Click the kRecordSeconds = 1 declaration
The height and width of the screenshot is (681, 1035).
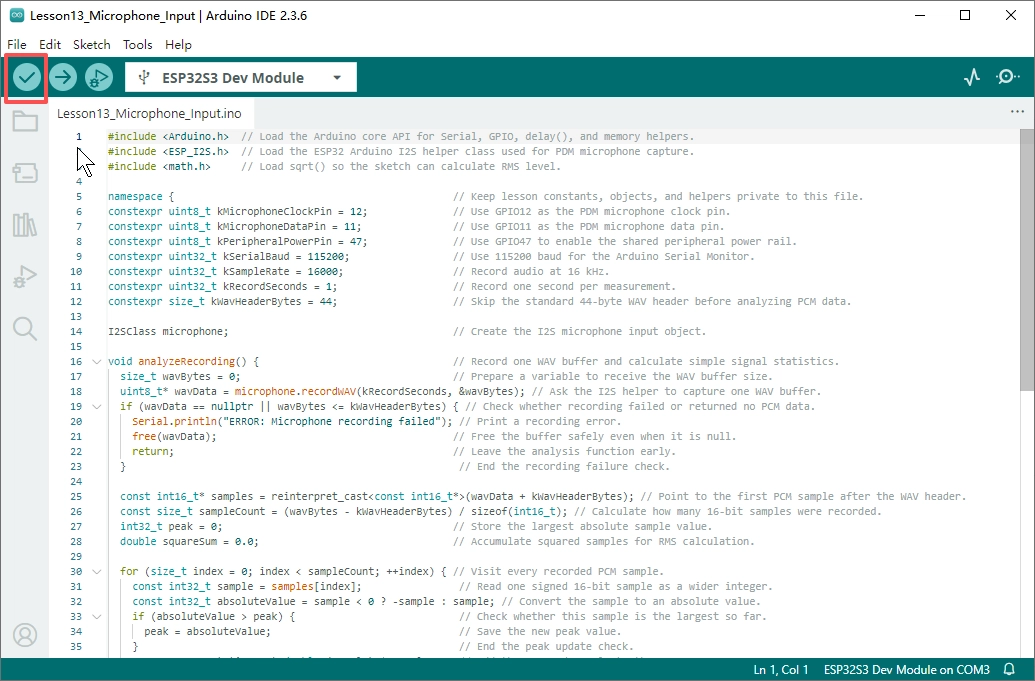(x=222, y=286)
